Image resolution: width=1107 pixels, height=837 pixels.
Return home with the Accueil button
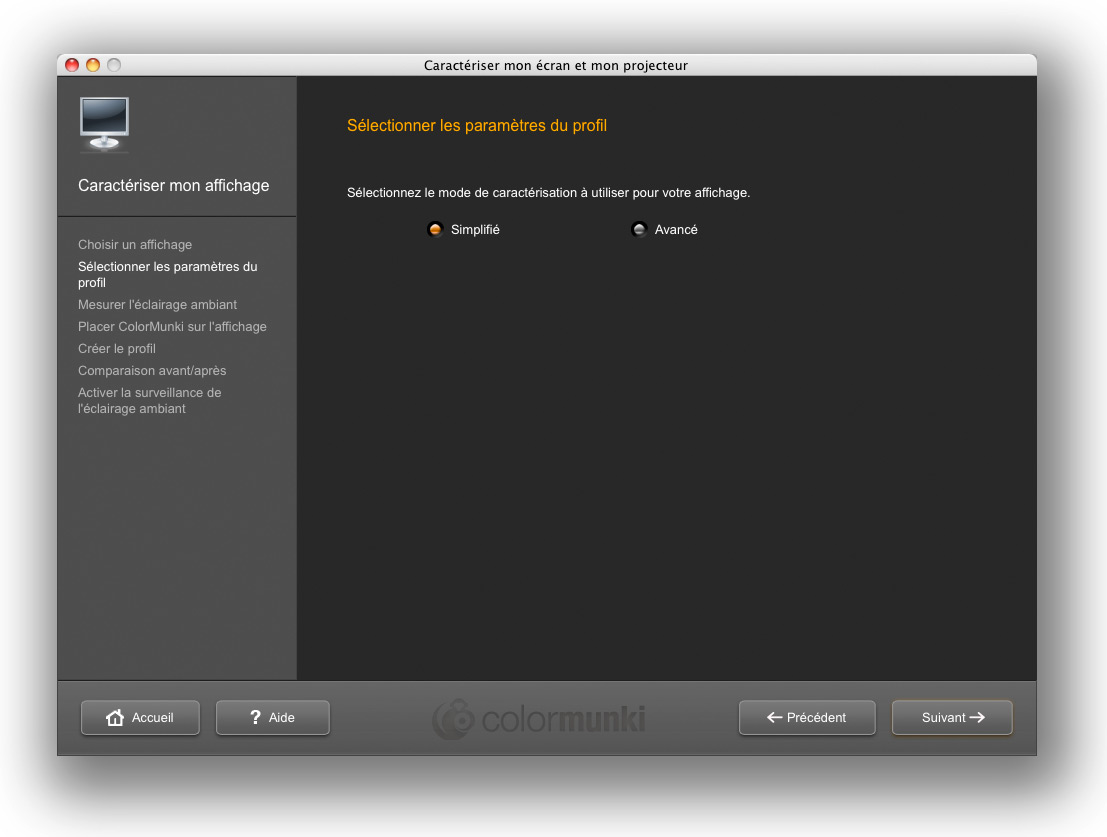click(x=140, y=717)
